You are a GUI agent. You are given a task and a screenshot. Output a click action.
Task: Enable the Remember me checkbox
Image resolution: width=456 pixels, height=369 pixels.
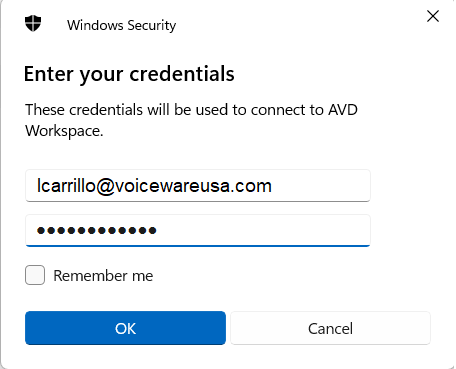[x=35, y=275]
